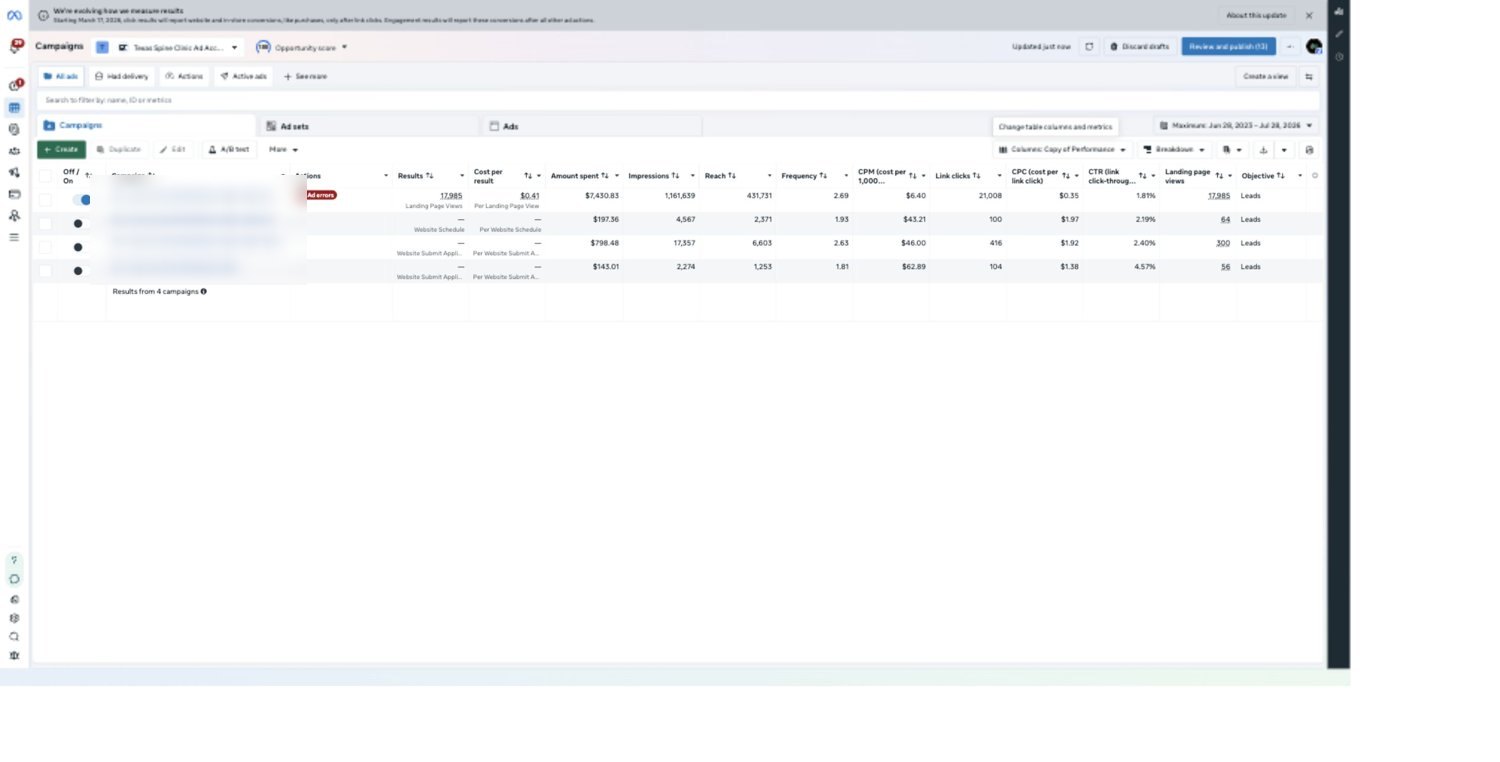The image size is (1500, 762).
Task: Click the export download icon
Action: [1263, 150]
